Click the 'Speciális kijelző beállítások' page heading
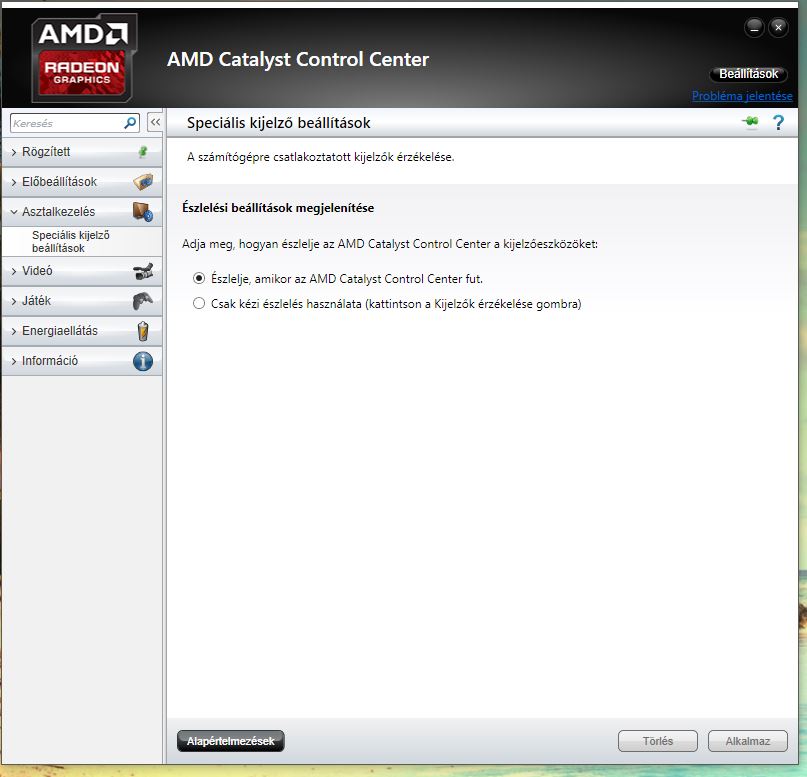807x777 pixels. 278,123
